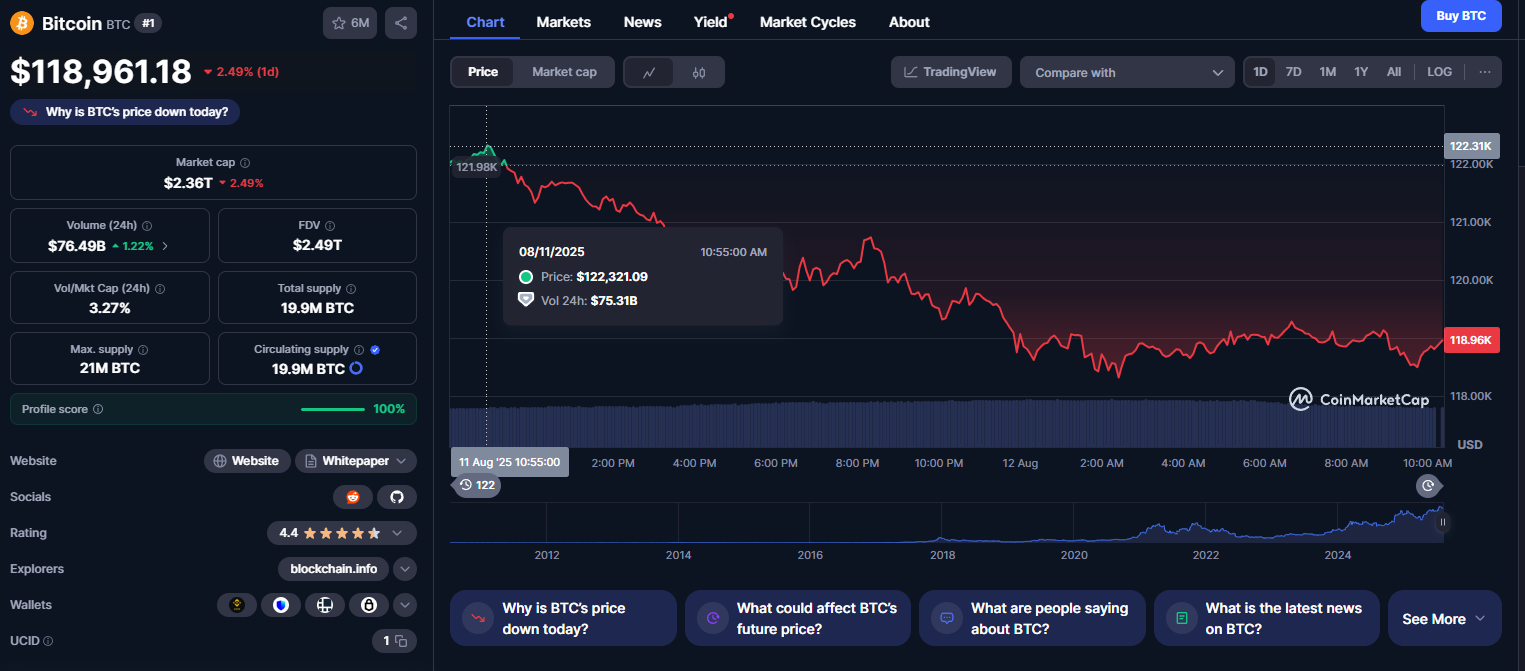Expand the Whitepaper dropdown

pyautogui.click(x=356, y=461)
